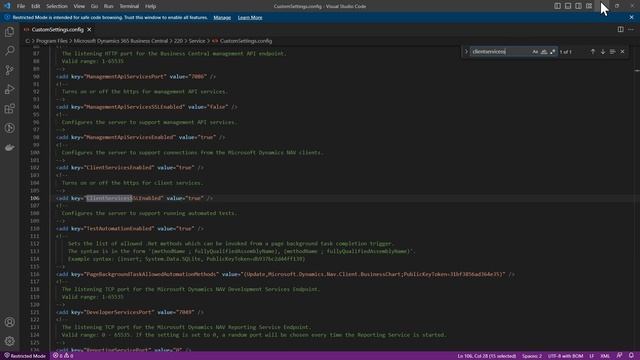
Task: Open indentation selector Spaces: 2
Action: [x=532, y=356]
